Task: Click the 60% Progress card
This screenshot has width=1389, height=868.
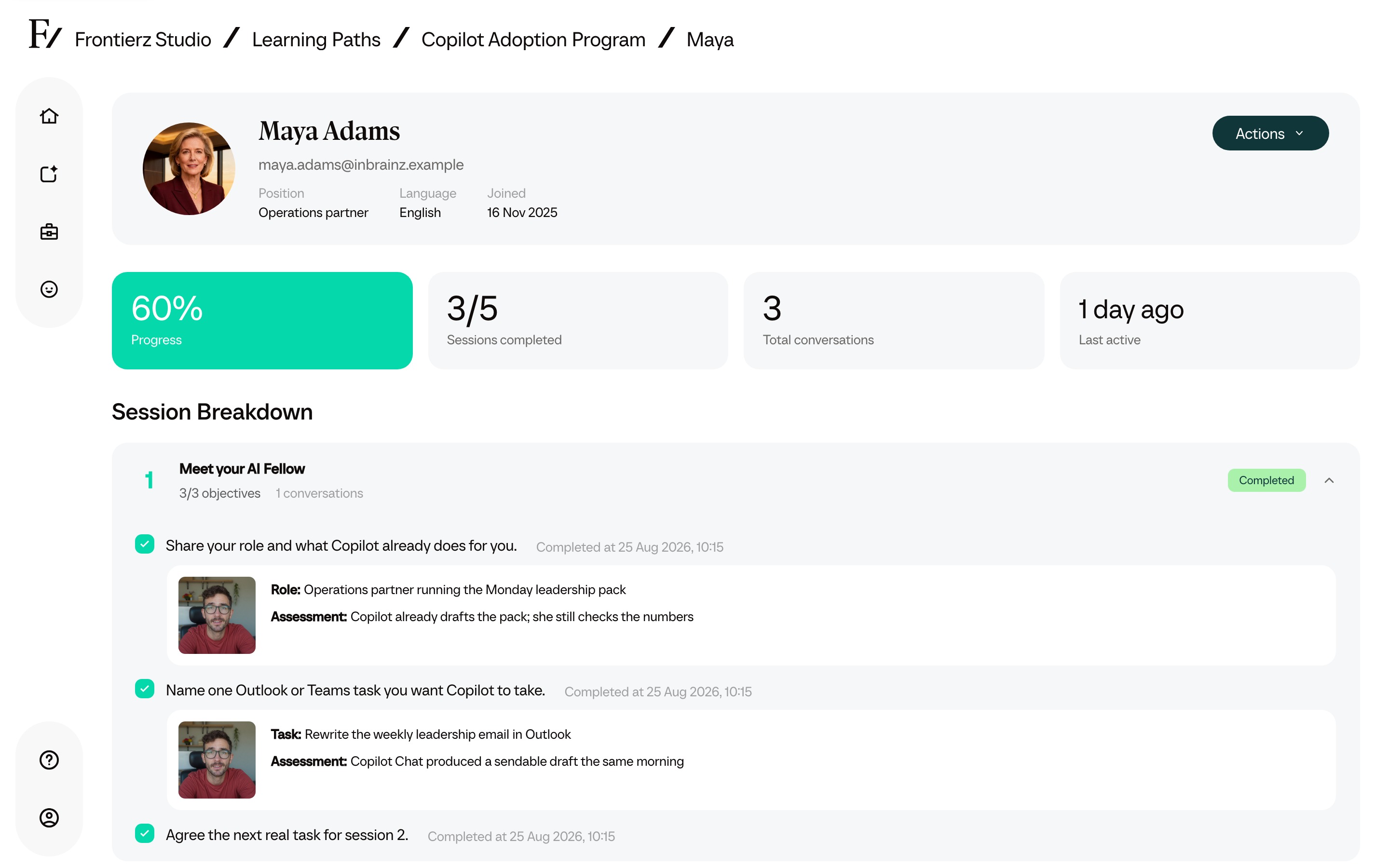Action: (262, 320)
